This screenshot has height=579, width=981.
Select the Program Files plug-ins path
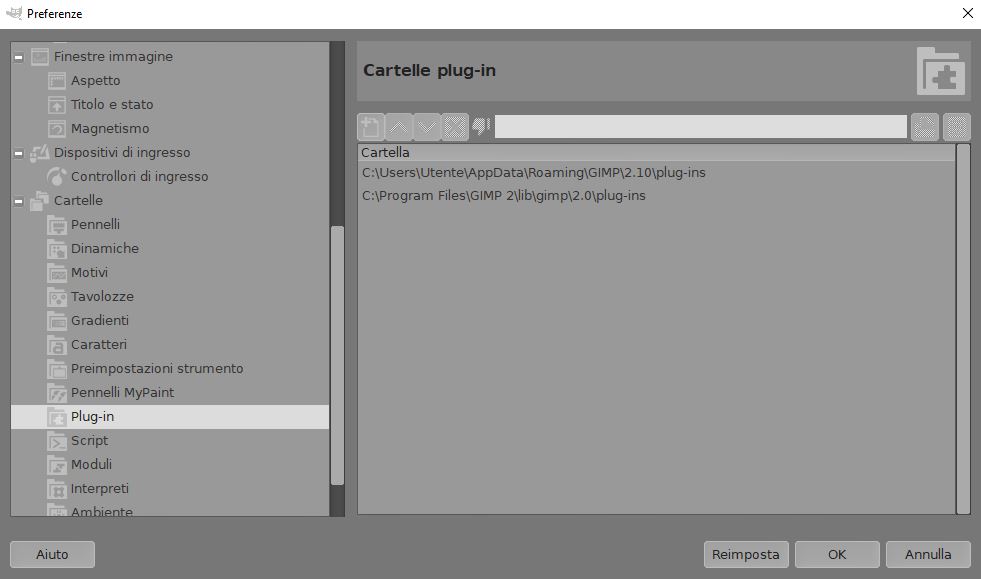(x=504, y=196)
